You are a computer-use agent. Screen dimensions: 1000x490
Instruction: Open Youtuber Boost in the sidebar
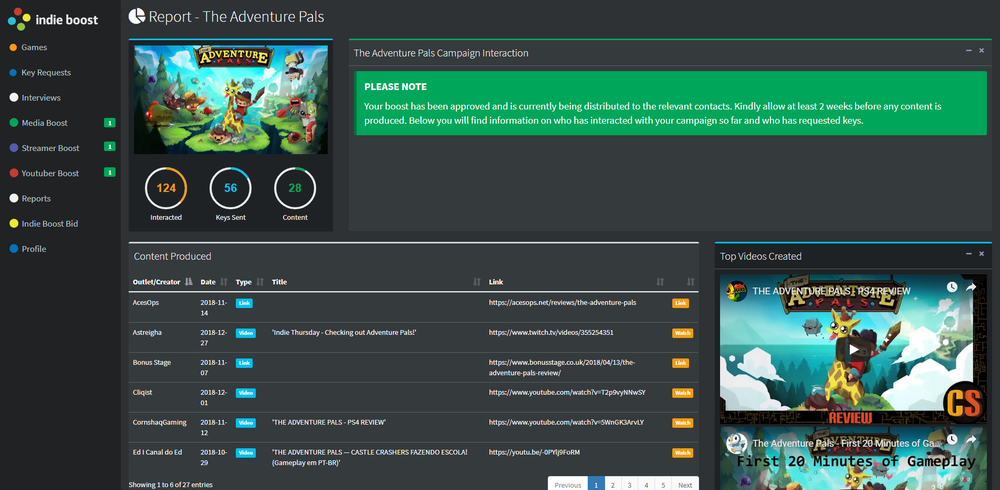50,173
